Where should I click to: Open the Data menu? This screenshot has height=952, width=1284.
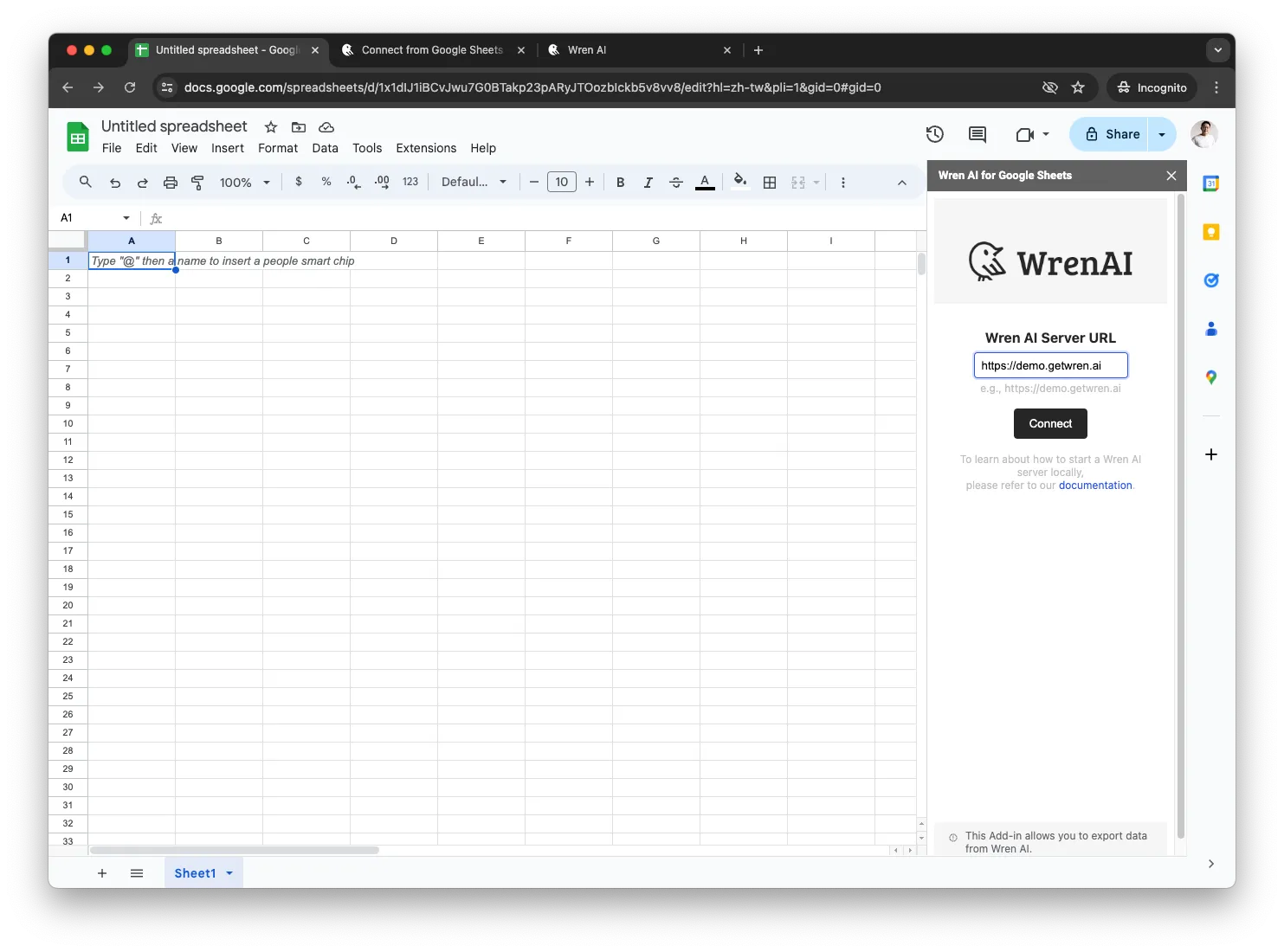tap(326, 148)
